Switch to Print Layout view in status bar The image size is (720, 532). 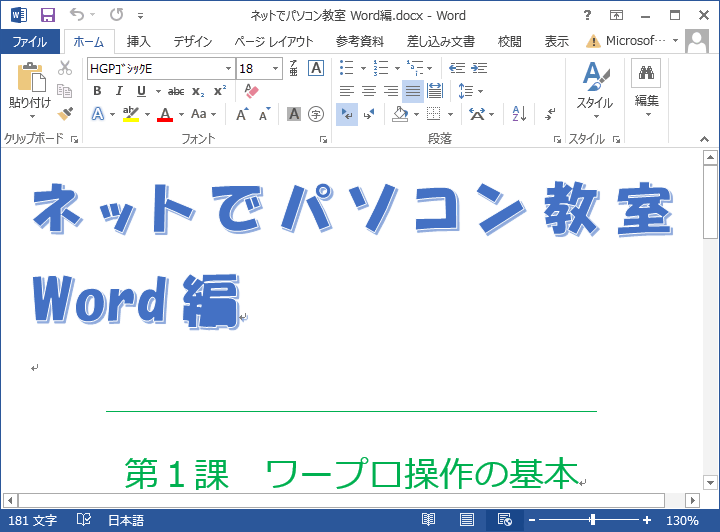pos(467,520)
